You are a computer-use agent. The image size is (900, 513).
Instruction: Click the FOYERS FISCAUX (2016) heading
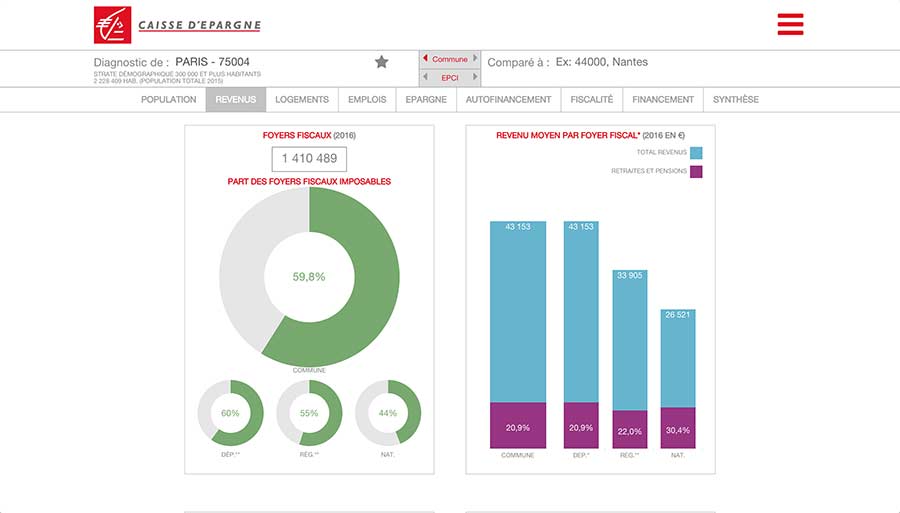point(309,135)
